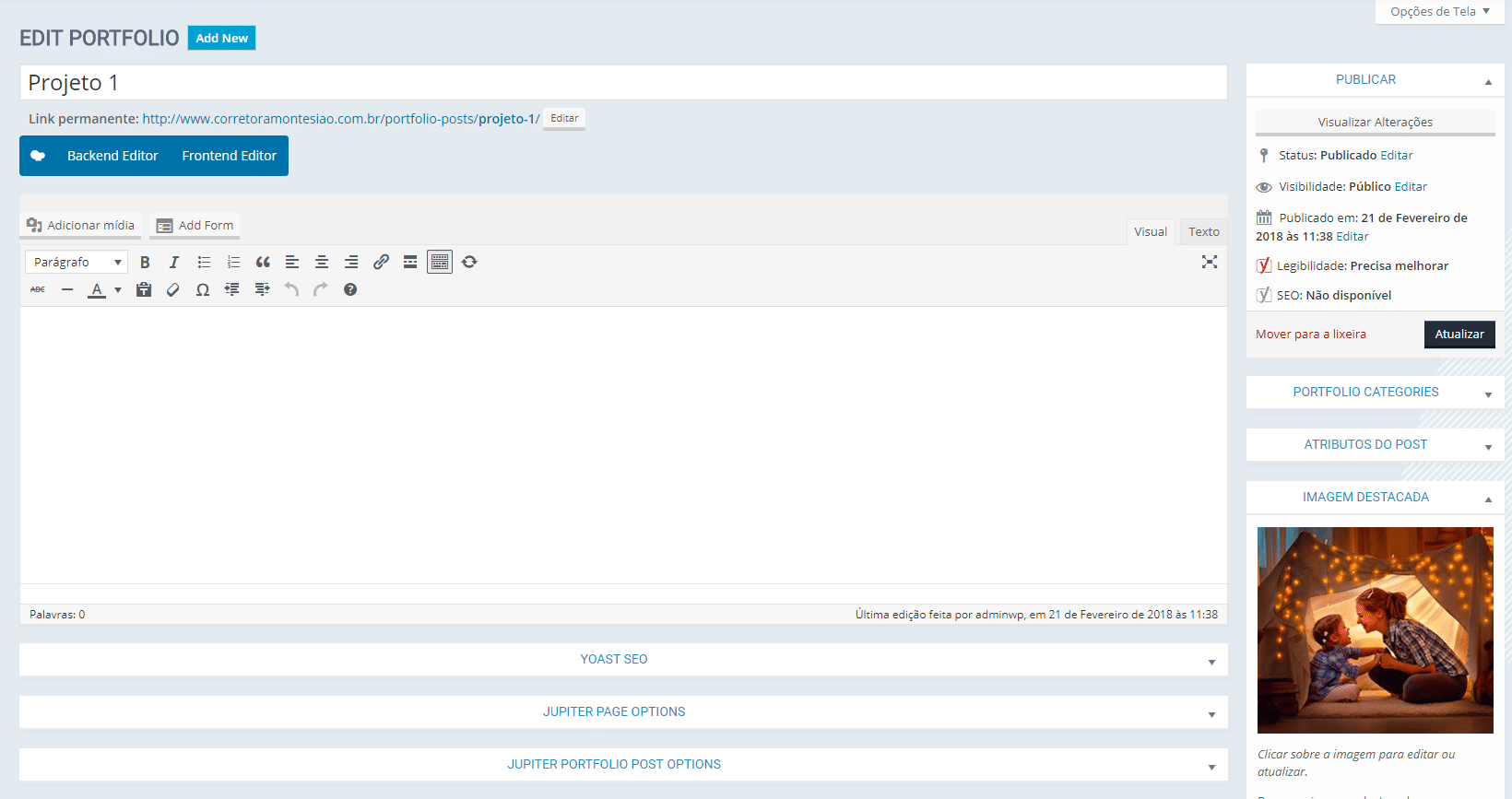Click the Add Form button

pyautogui.click(x=195, y=225)
